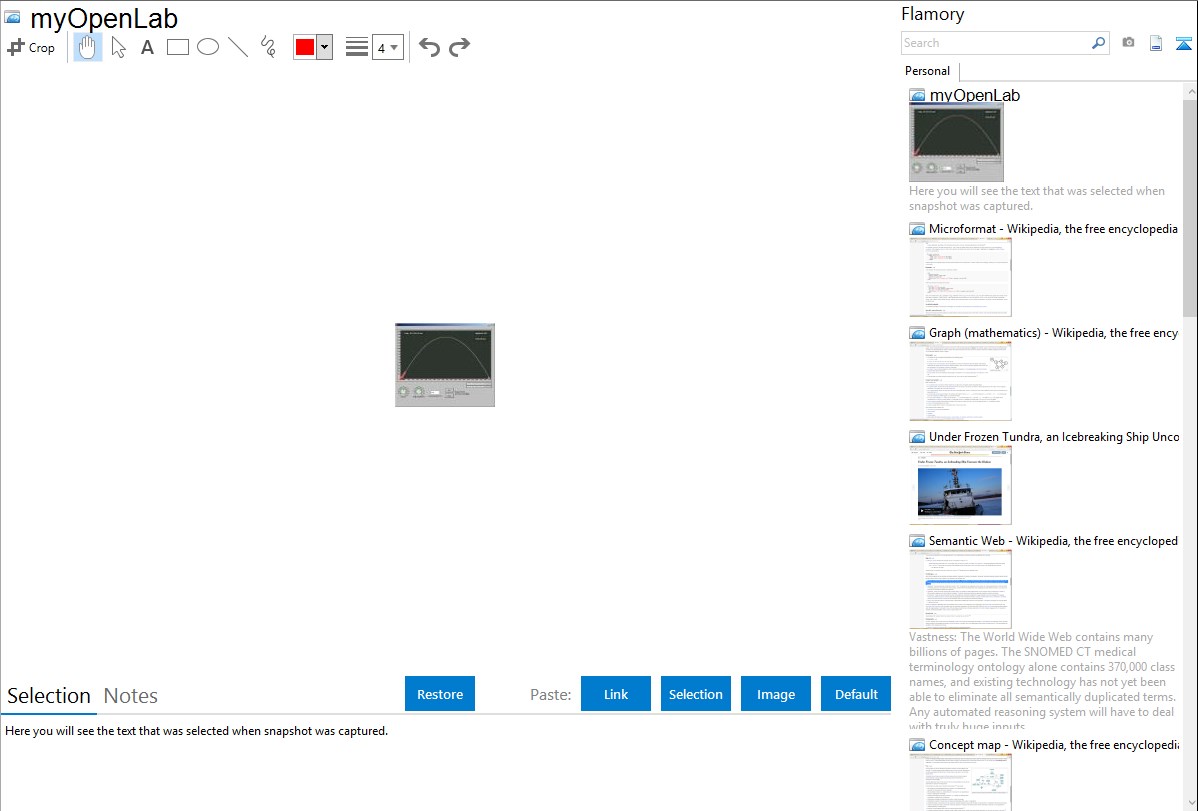
Task: Open myOpenLab thumbnail in the sidebar
Action: [957, 143]
